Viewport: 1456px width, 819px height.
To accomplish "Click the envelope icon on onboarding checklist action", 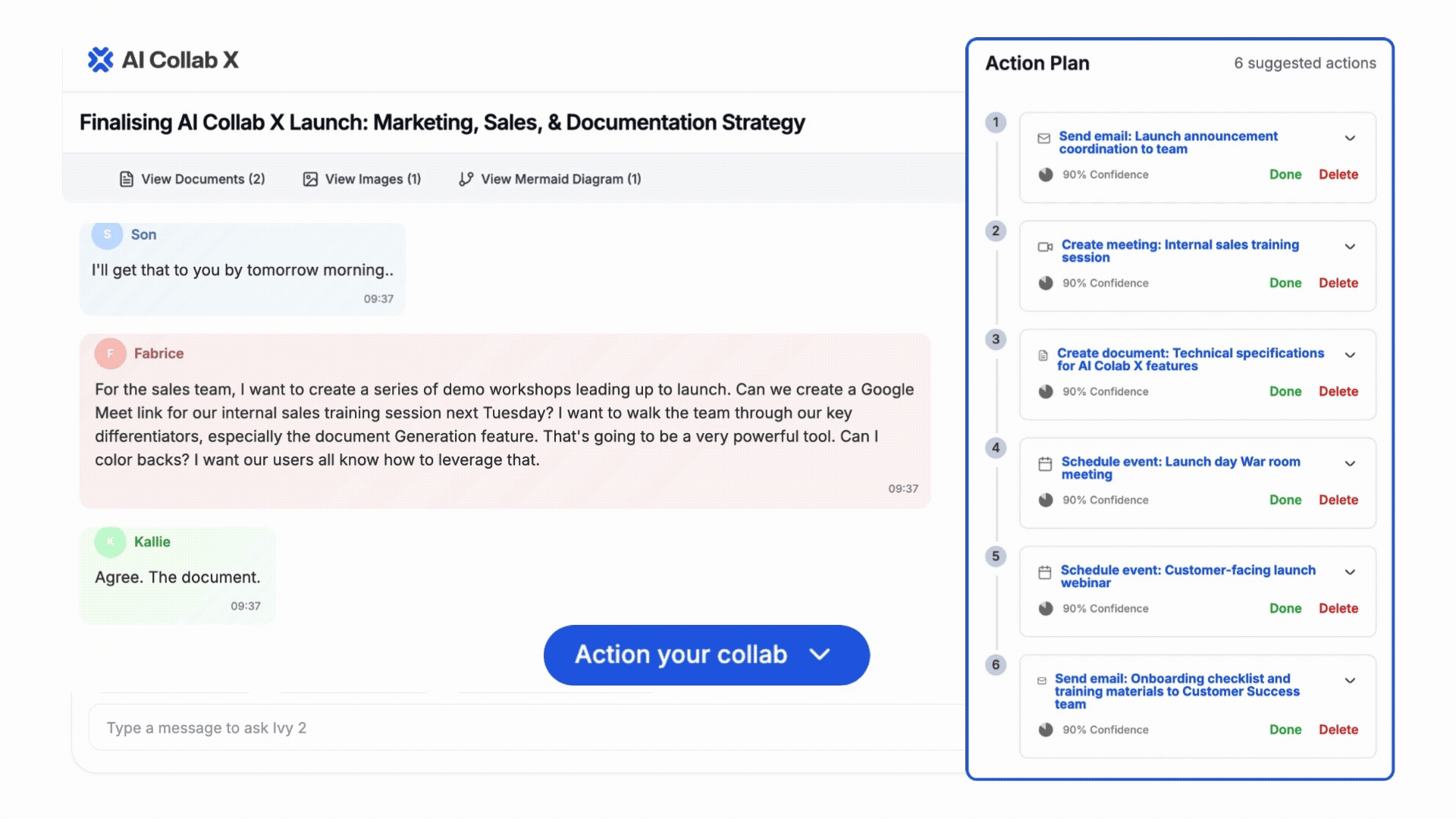I will 1042,680.
